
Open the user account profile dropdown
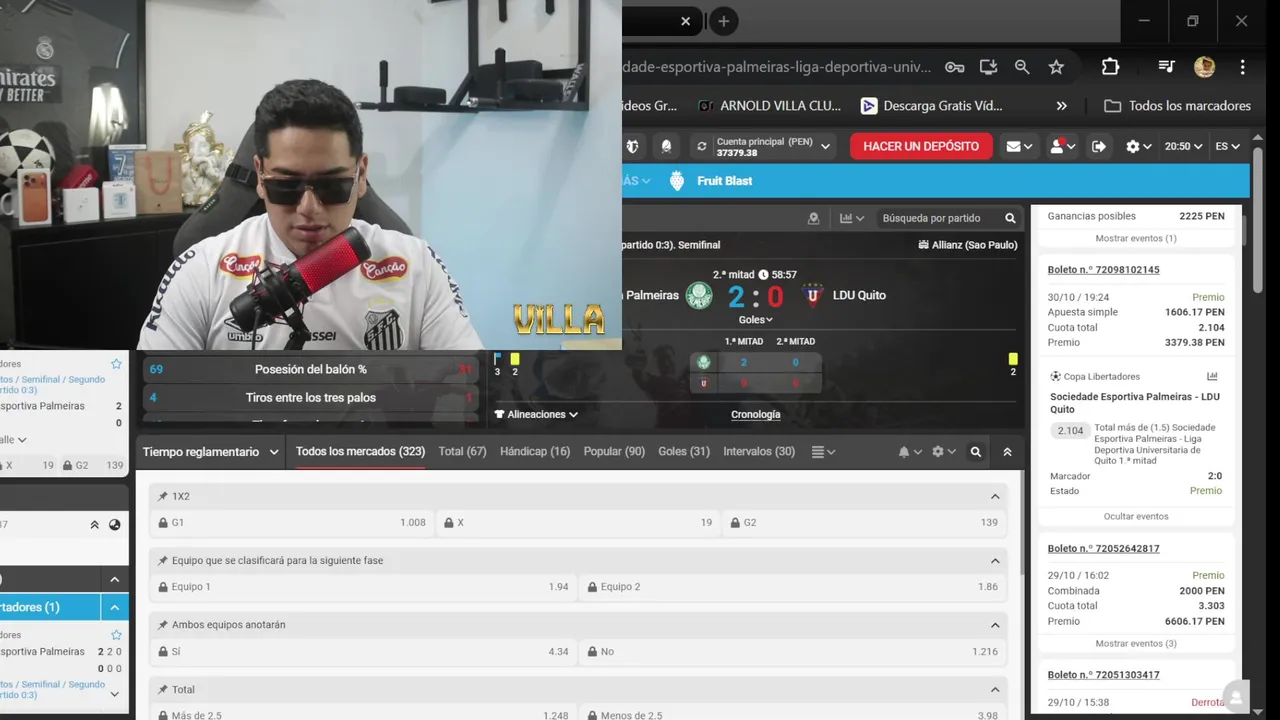[x=1061, y=146]
